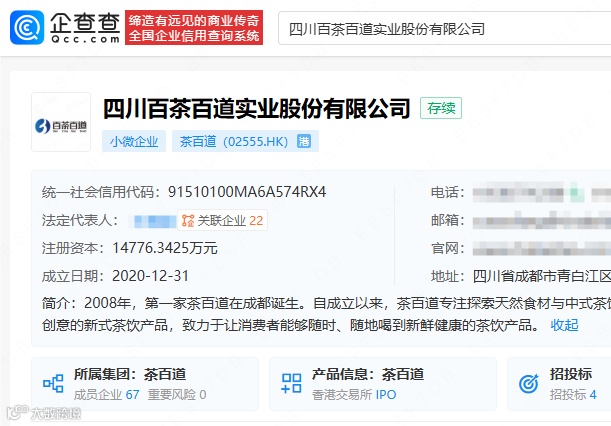Image resolution: width=611 pixels, height=426 pixels.
Task: Click the 存续 status badge
Action: (x=441, y=108)
